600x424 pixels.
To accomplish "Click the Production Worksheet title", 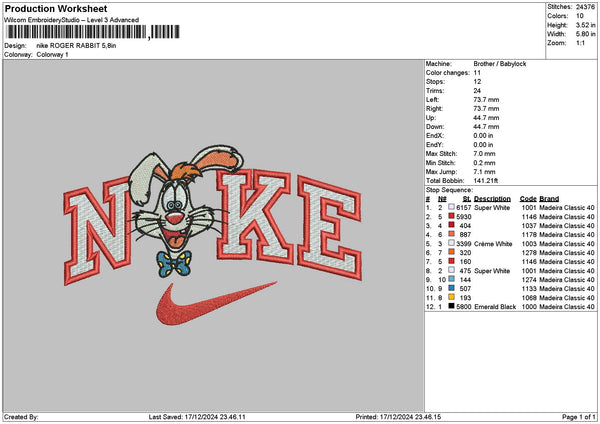I will [56, 8].
